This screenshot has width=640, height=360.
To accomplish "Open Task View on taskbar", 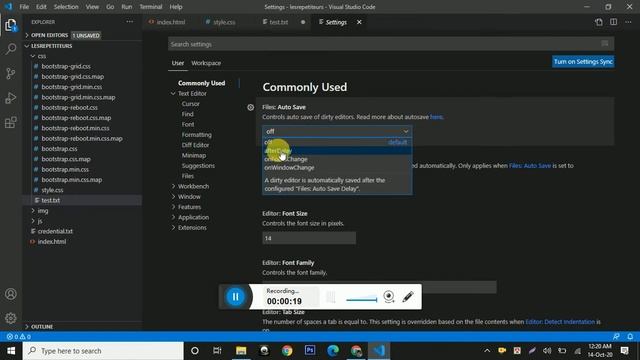I will pyautogui.click(x=217, y=351).
